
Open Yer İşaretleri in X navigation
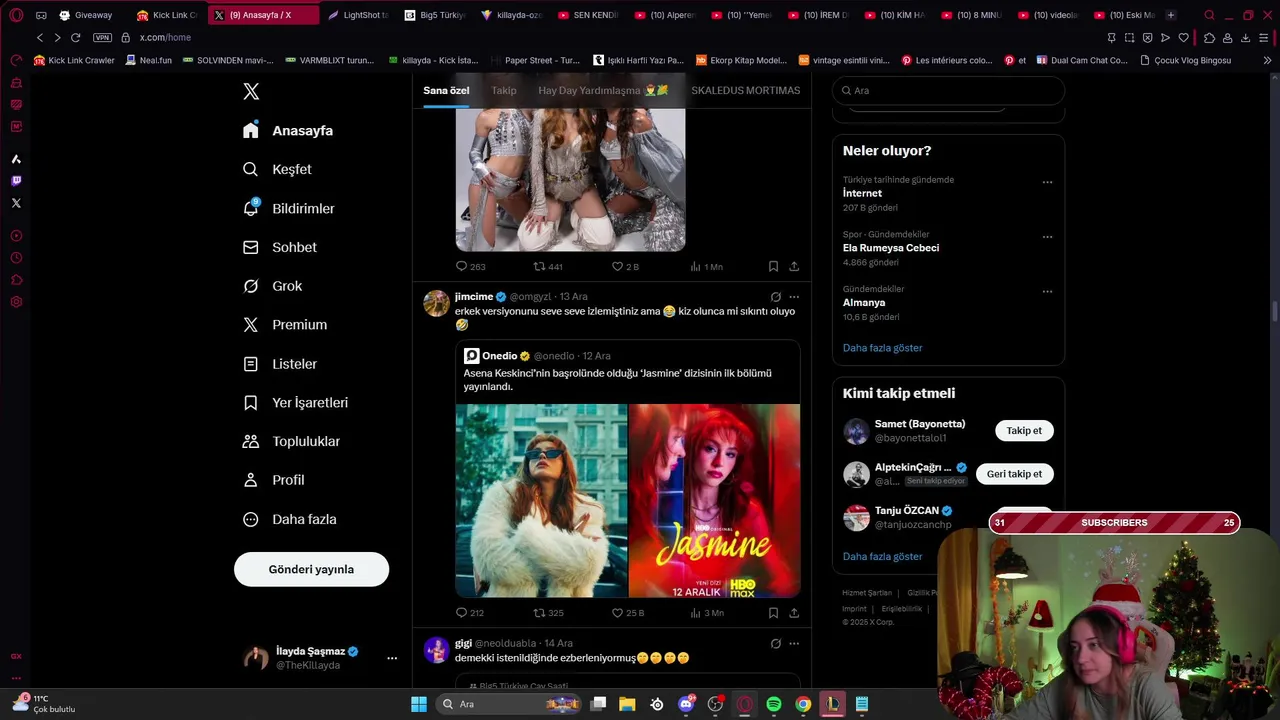point(296,402)
